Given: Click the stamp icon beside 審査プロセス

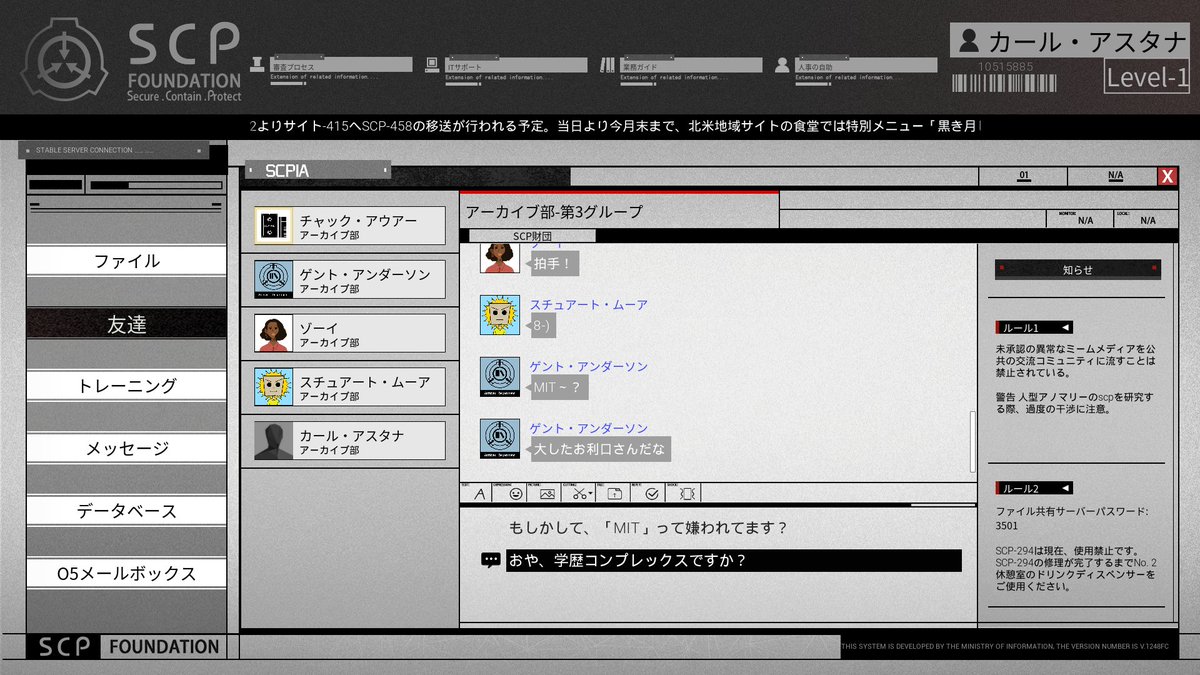Looking at the screenshot, I should coord(258,65).
